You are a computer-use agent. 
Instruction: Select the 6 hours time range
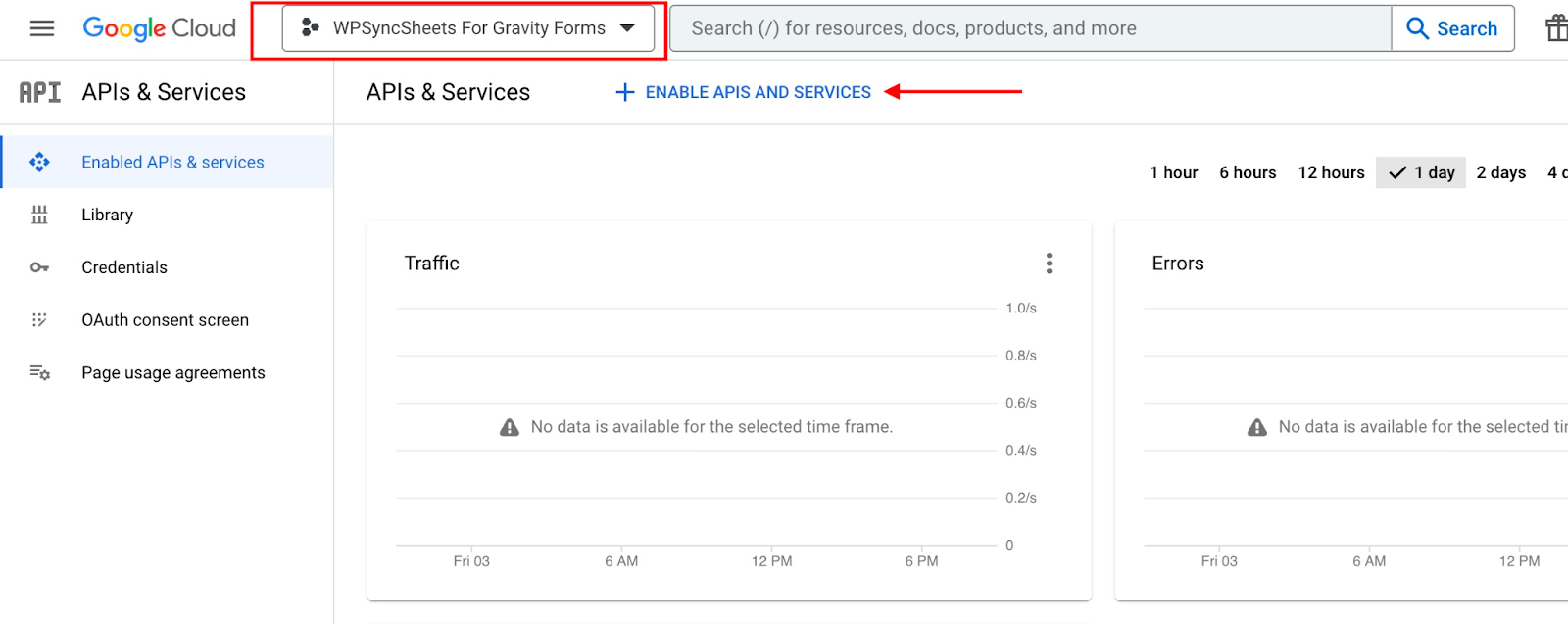click(1248, 172)
